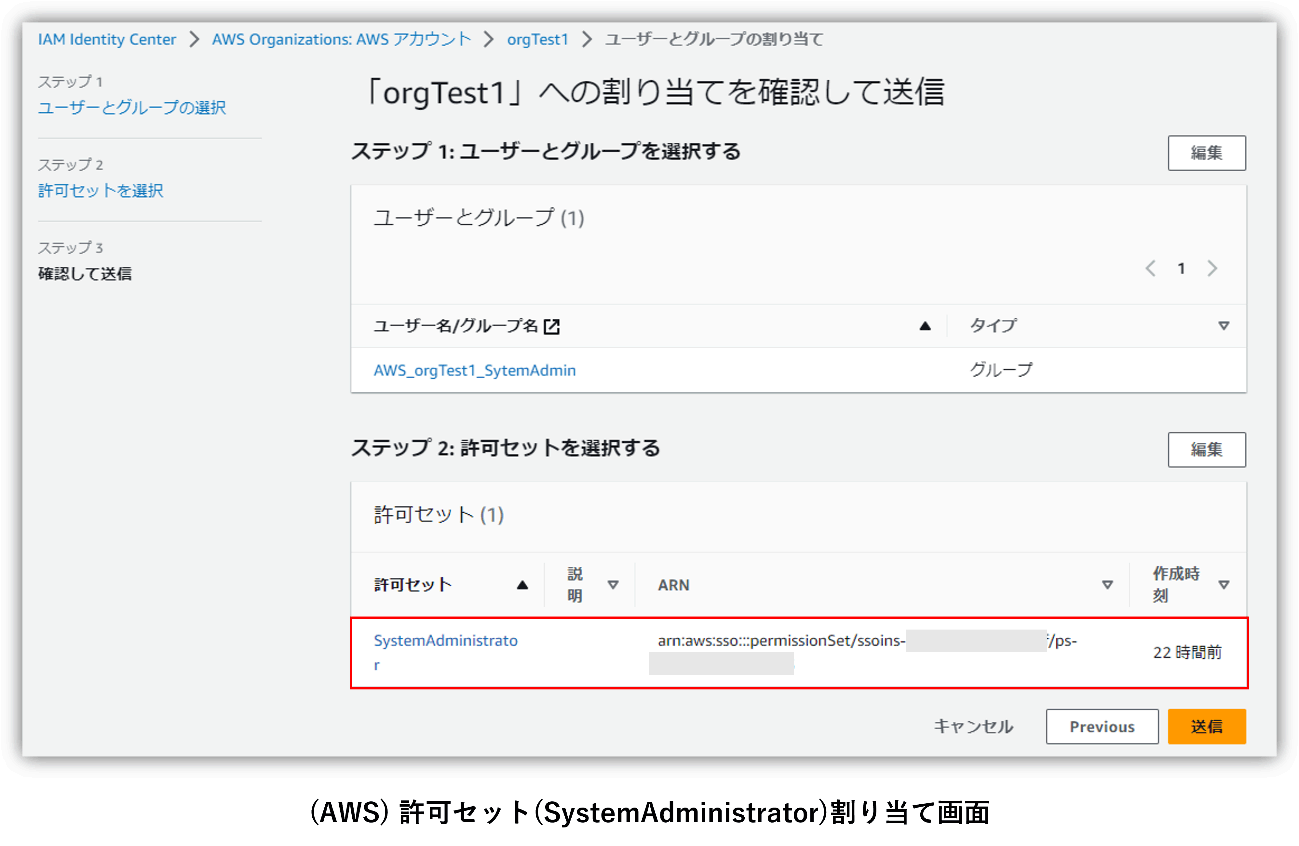Click 編集 button for step 1
Viewport: 1299px width, 846px height.
tap(1206, 153)
